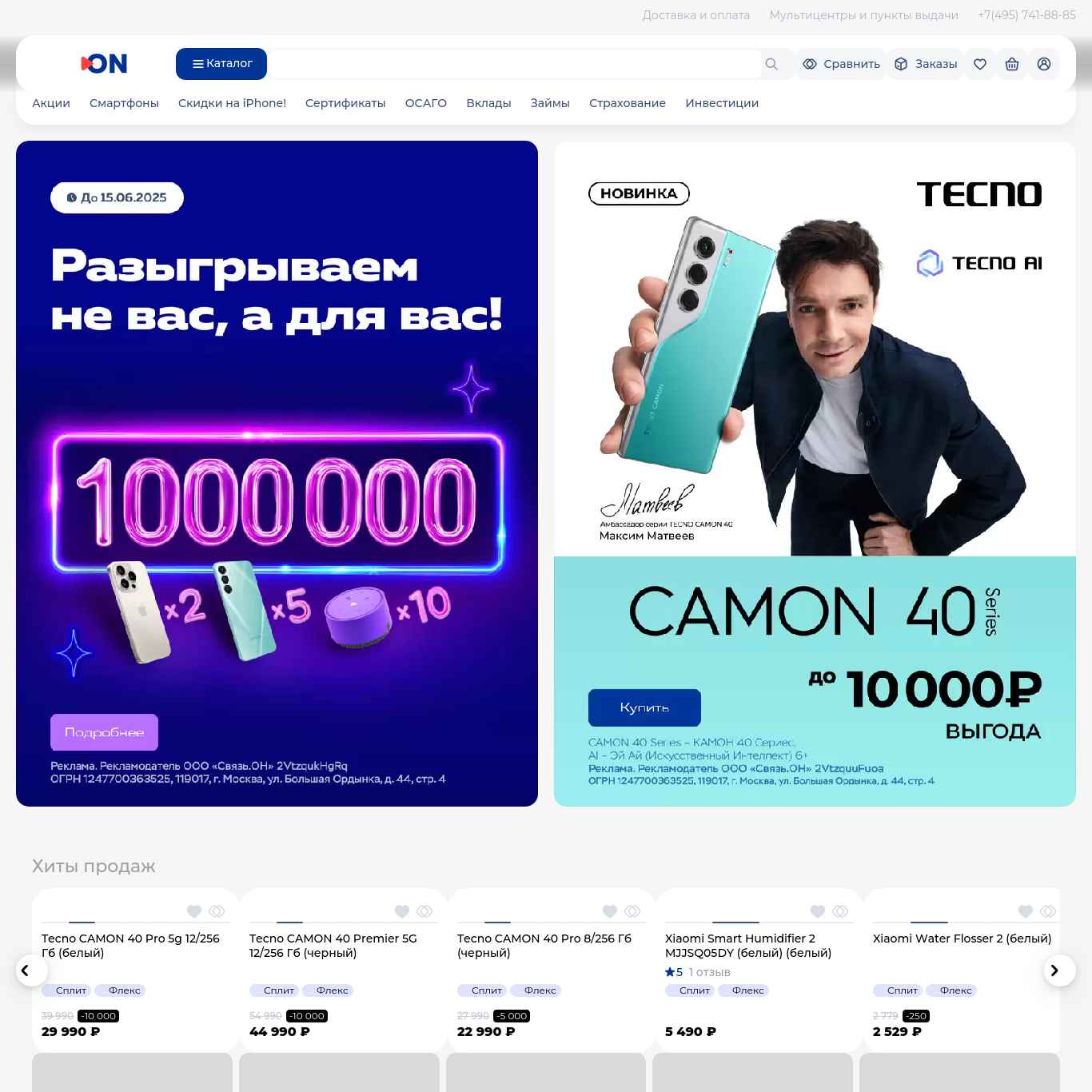Open Смартфоны menu item
1092x1092 pixels.
124,103
